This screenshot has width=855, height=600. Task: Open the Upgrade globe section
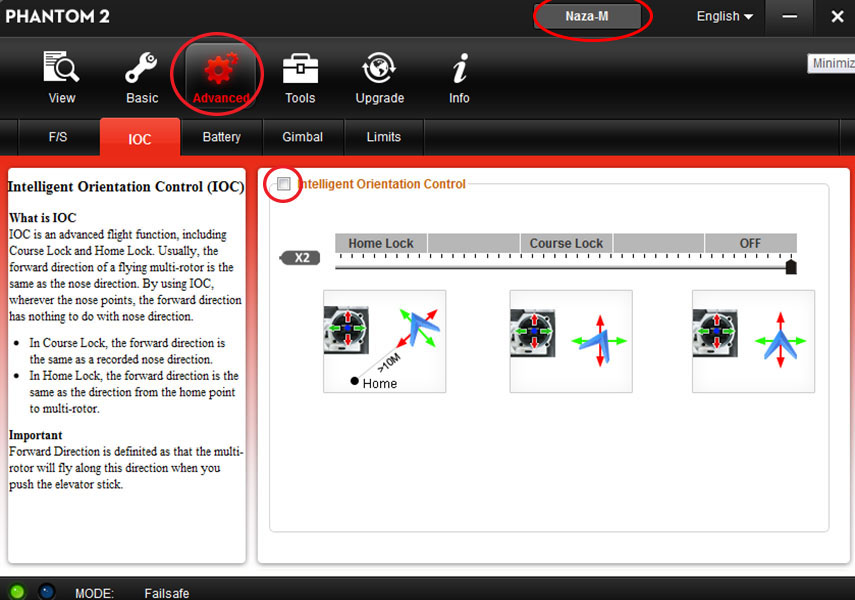coord(380,77)
